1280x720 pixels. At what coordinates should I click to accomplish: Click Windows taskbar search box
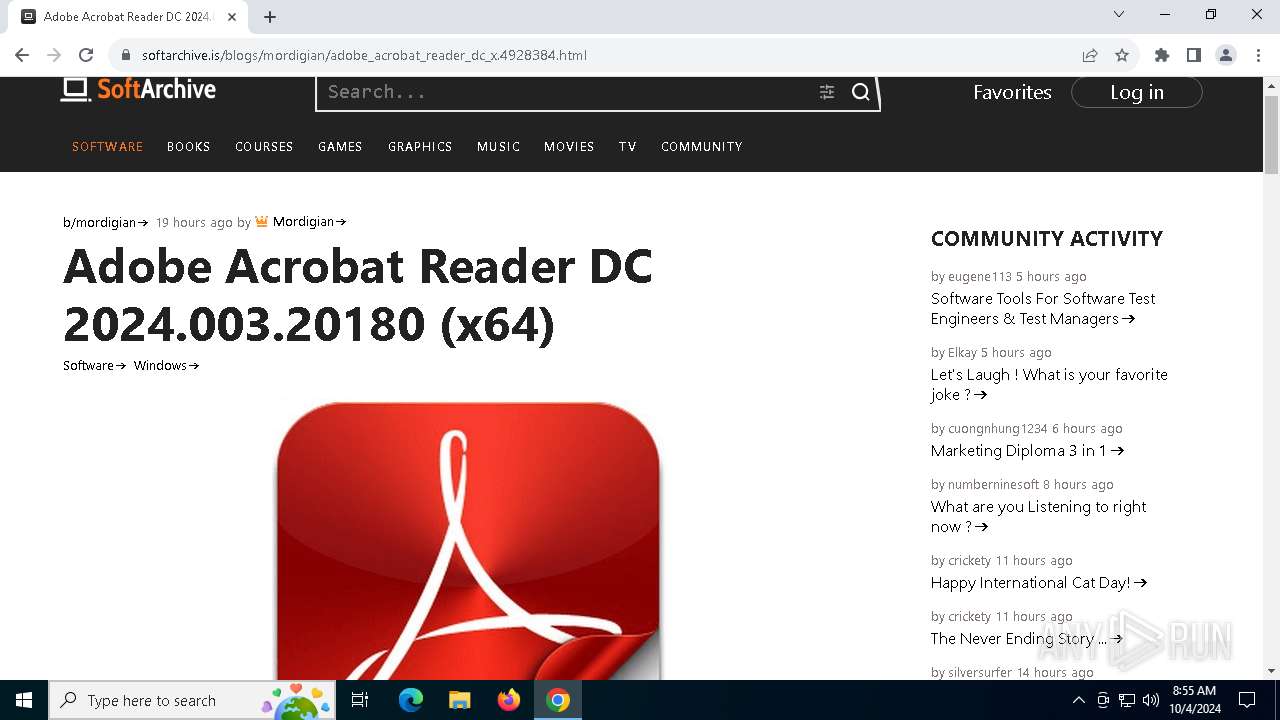point(192,700)
